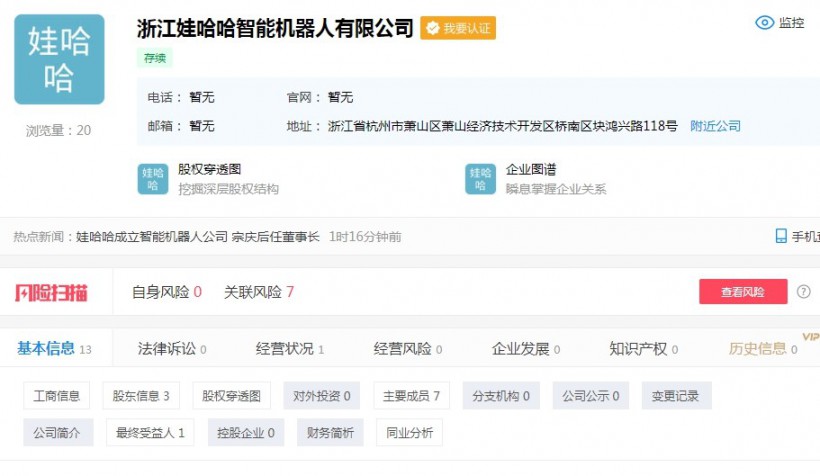
Task: Select the 主要成员 7 button
Action: point(412,395)
